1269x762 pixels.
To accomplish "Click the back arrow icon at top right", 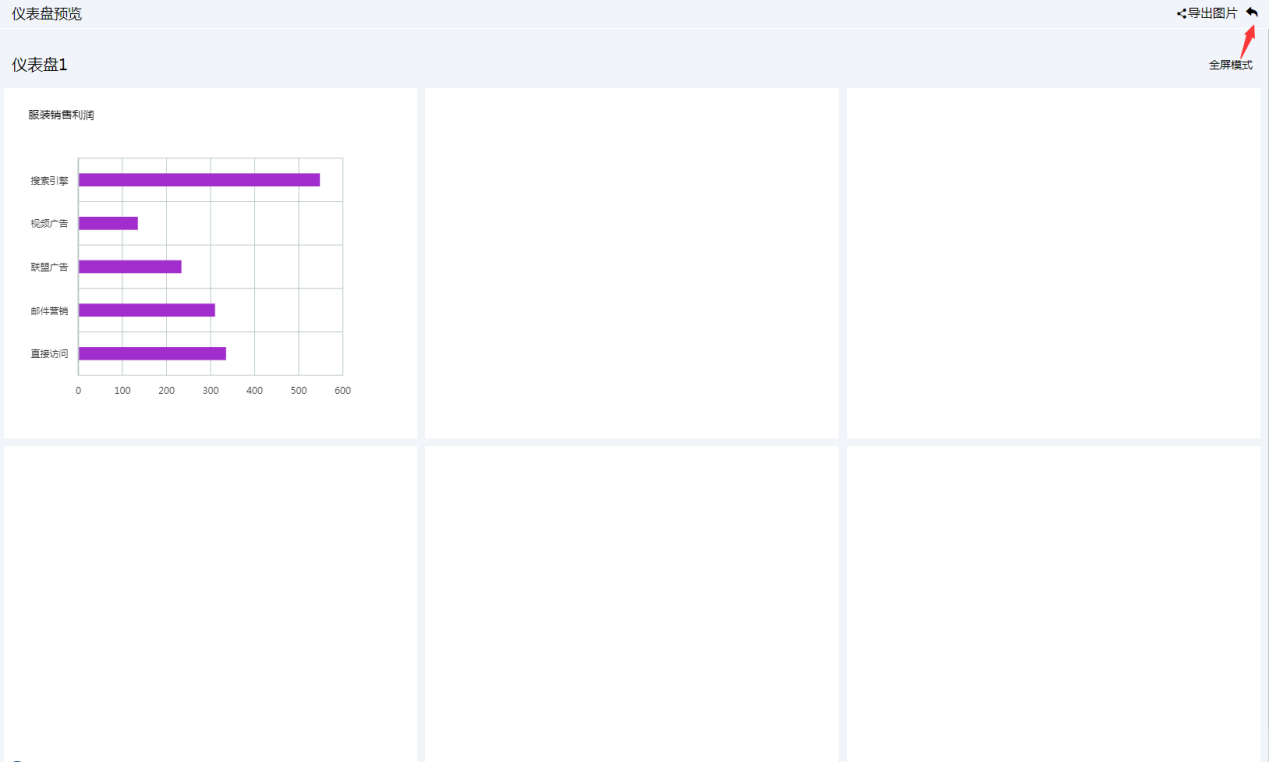I will [x=1252, y=12].
